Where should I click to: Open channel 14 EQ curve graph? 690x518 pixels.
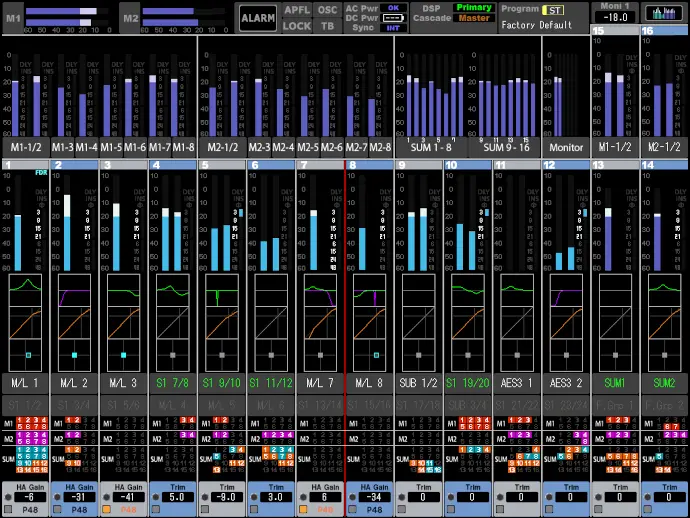[664, 290]
